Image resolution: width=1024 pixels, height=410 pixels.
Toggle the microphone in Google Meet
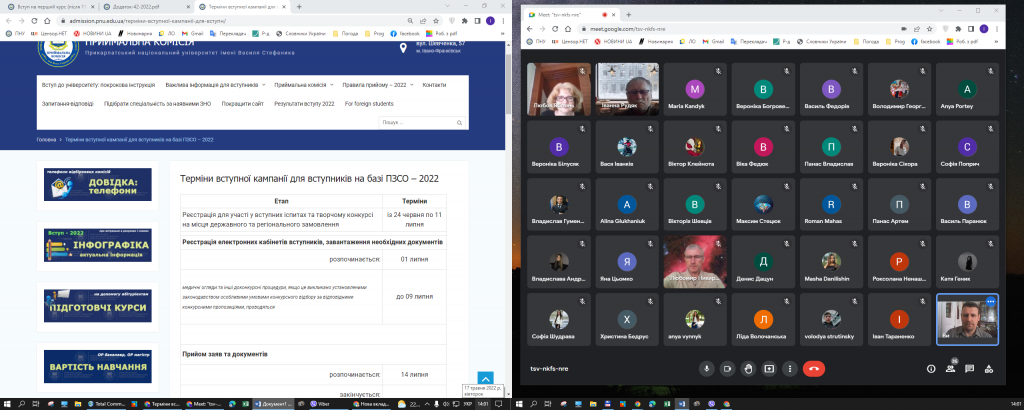click(706, 368)
